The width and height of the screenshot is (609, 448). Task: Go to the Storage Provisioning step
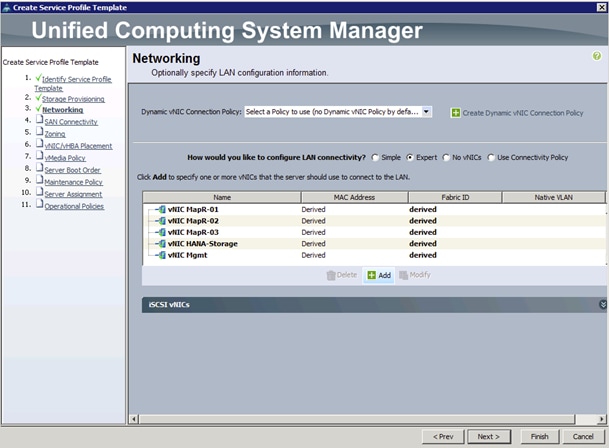(73, 99)
